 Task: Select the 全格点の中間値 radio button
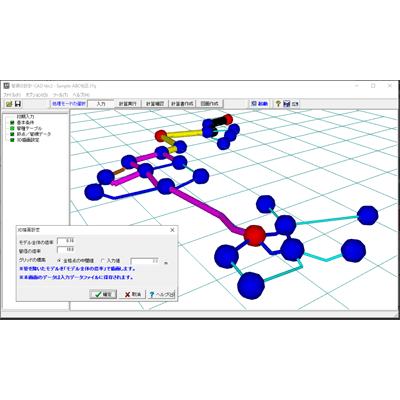[60, 260]
